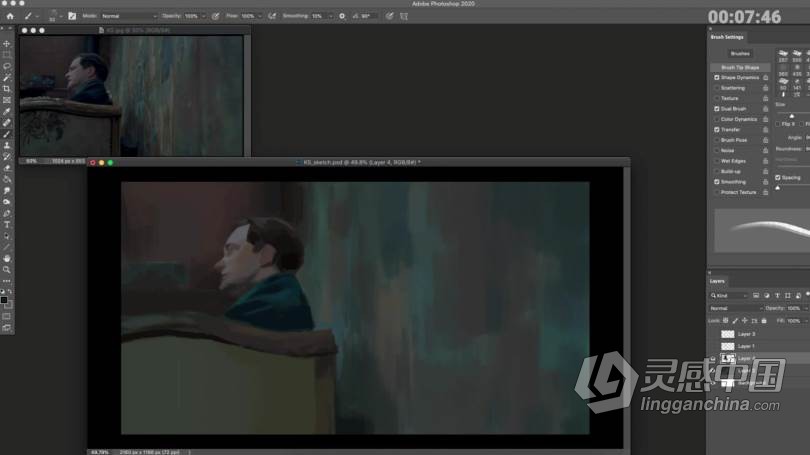This screenshot has height=455, width=810.
Task: Lock all layer attributes padlock icon
Action: pos(764,321)
